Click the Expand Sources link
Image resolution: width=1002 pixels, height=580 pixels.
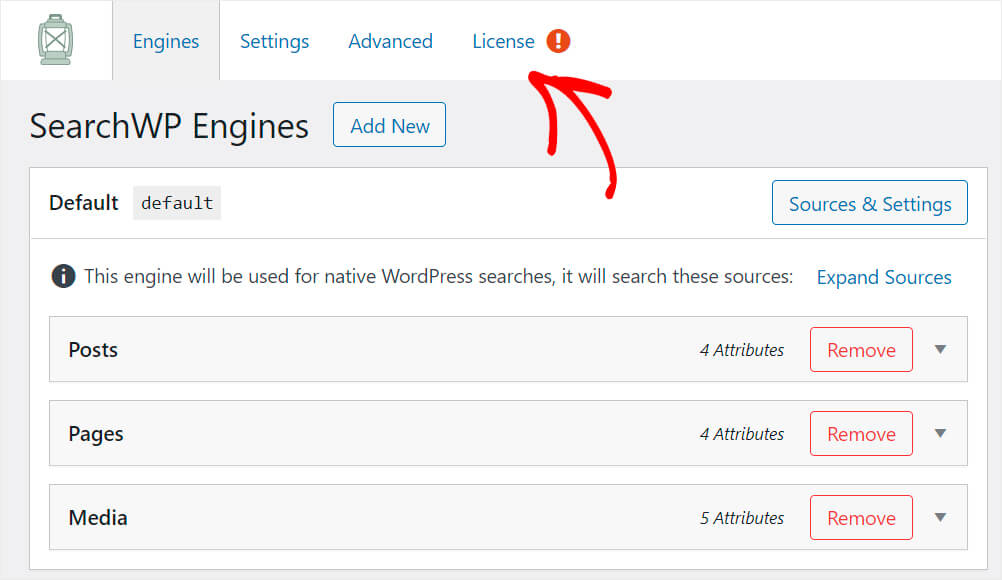click(884, 277)
